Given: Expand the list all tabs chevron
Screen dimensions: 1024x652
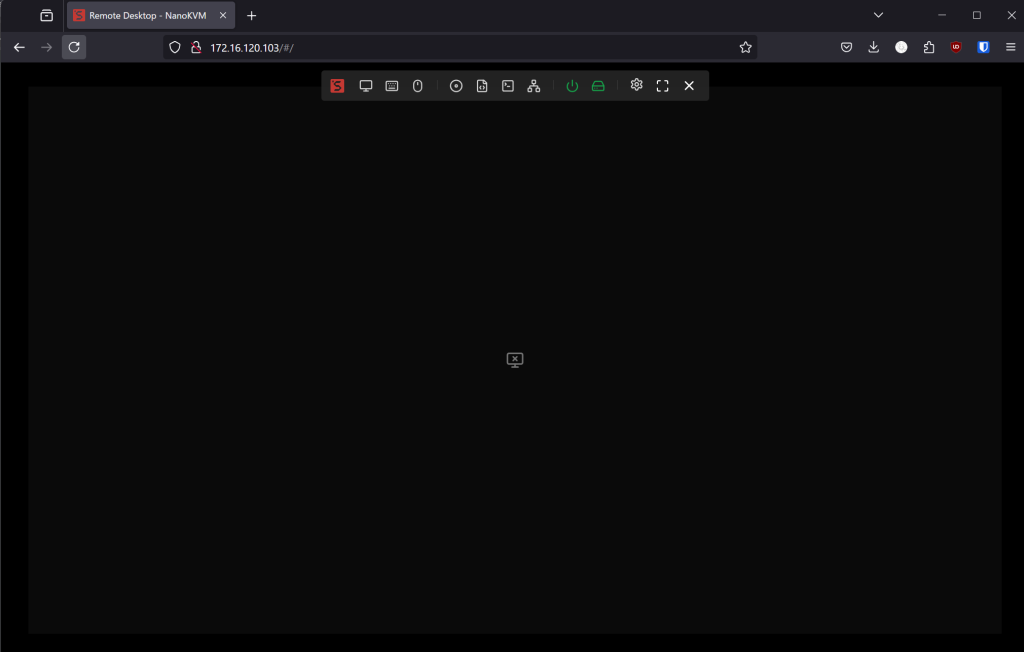Looking at the screenshot, I should click(878, 15).
